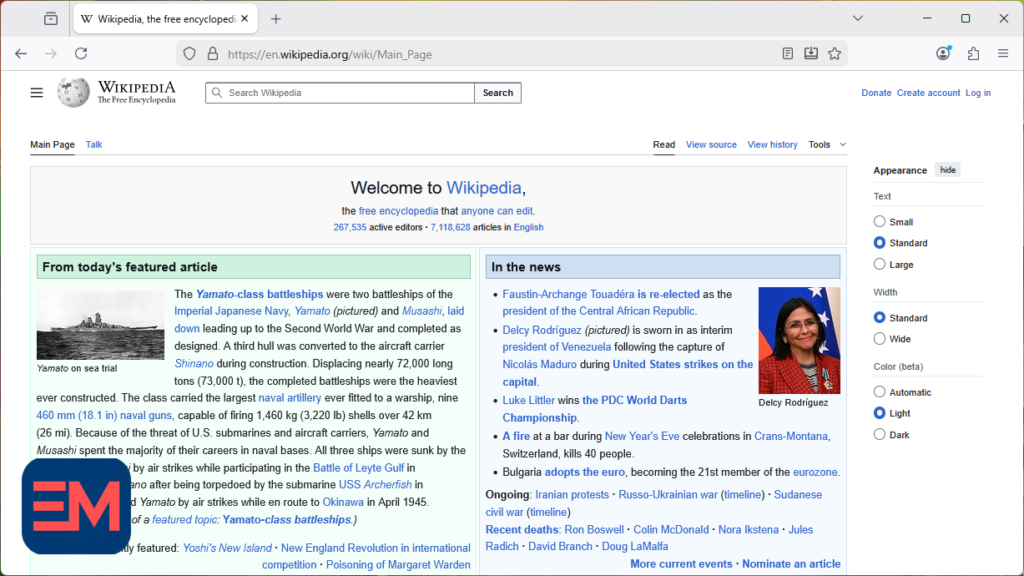Select Large text size
Image resolution: width=1024 pixels, height=576 pixels.
tap(880, 264)
